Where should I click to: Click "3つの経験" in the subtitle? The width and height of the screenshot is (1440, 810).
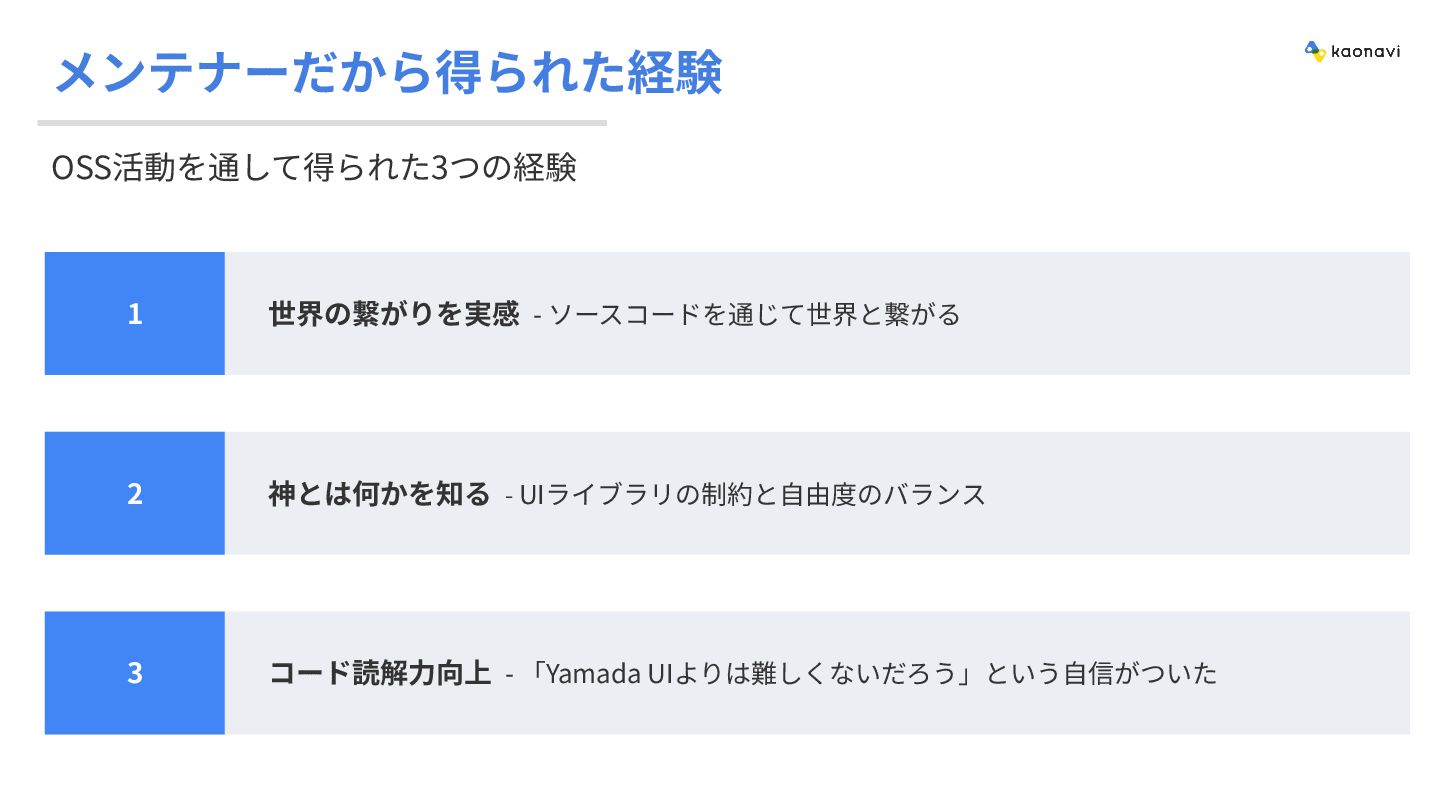click(x=503, y=168)
